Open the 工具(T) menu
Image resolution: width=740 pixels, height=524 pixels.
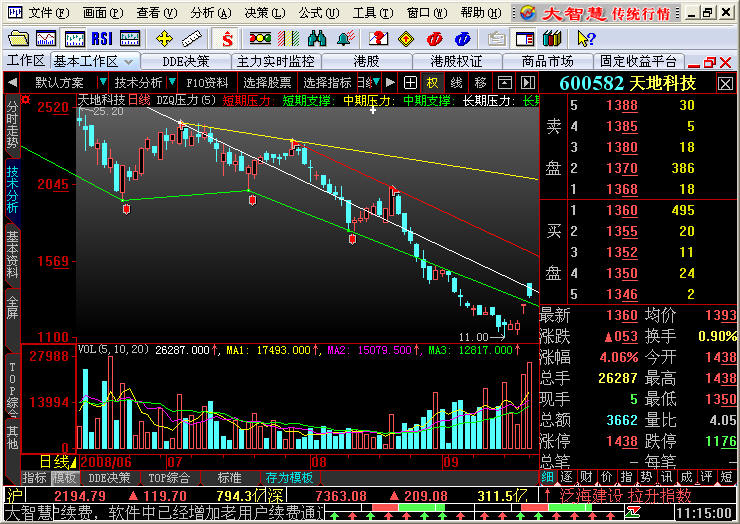click(373, 13)
